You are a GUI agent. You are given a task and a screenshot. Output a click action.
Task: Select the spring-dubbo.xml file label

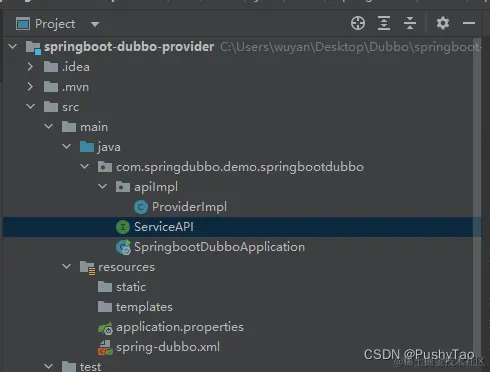point(168,347)
